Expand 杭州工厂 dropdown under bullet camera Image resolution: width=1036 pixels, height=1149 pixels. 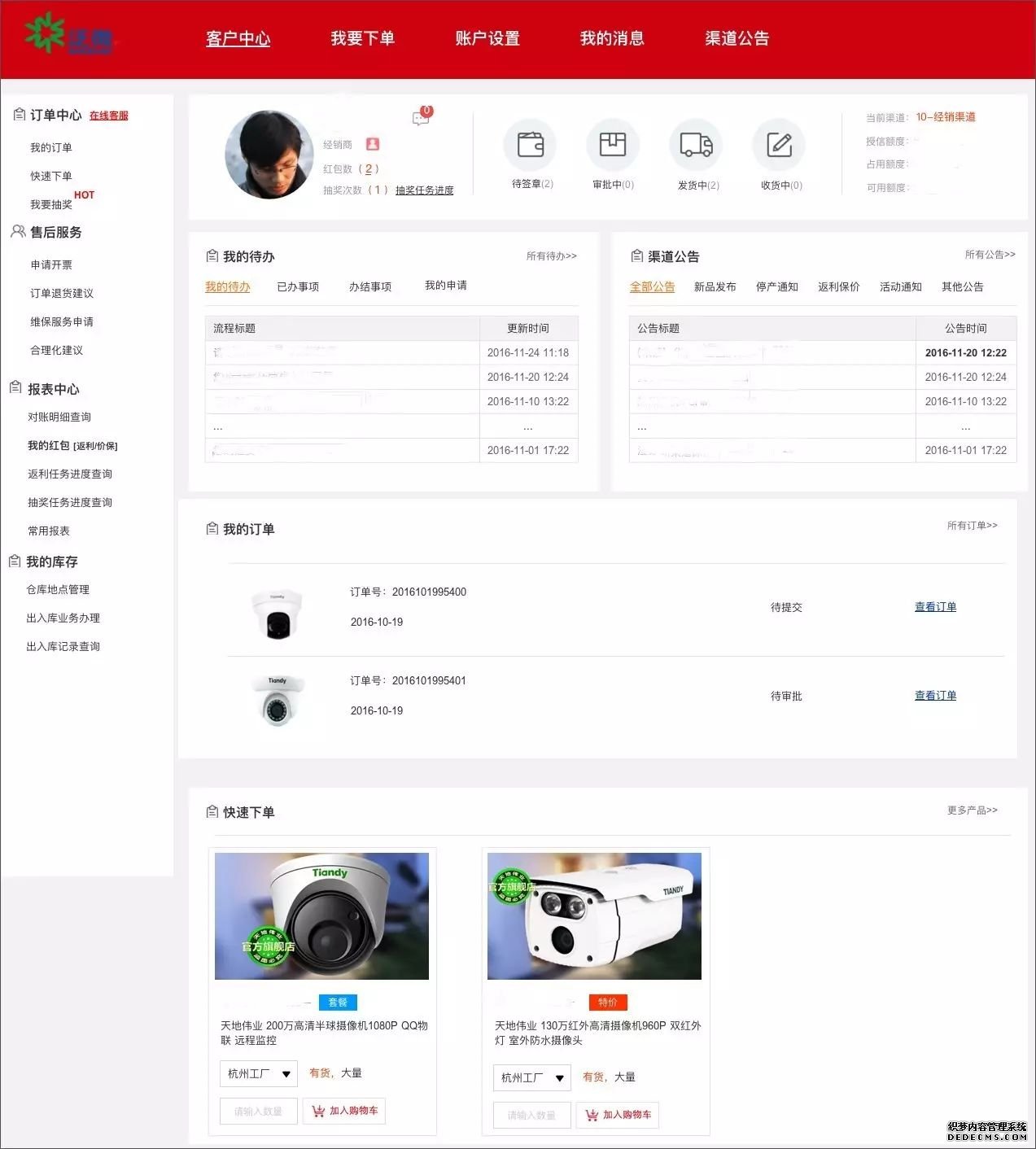click(532, 1078)
